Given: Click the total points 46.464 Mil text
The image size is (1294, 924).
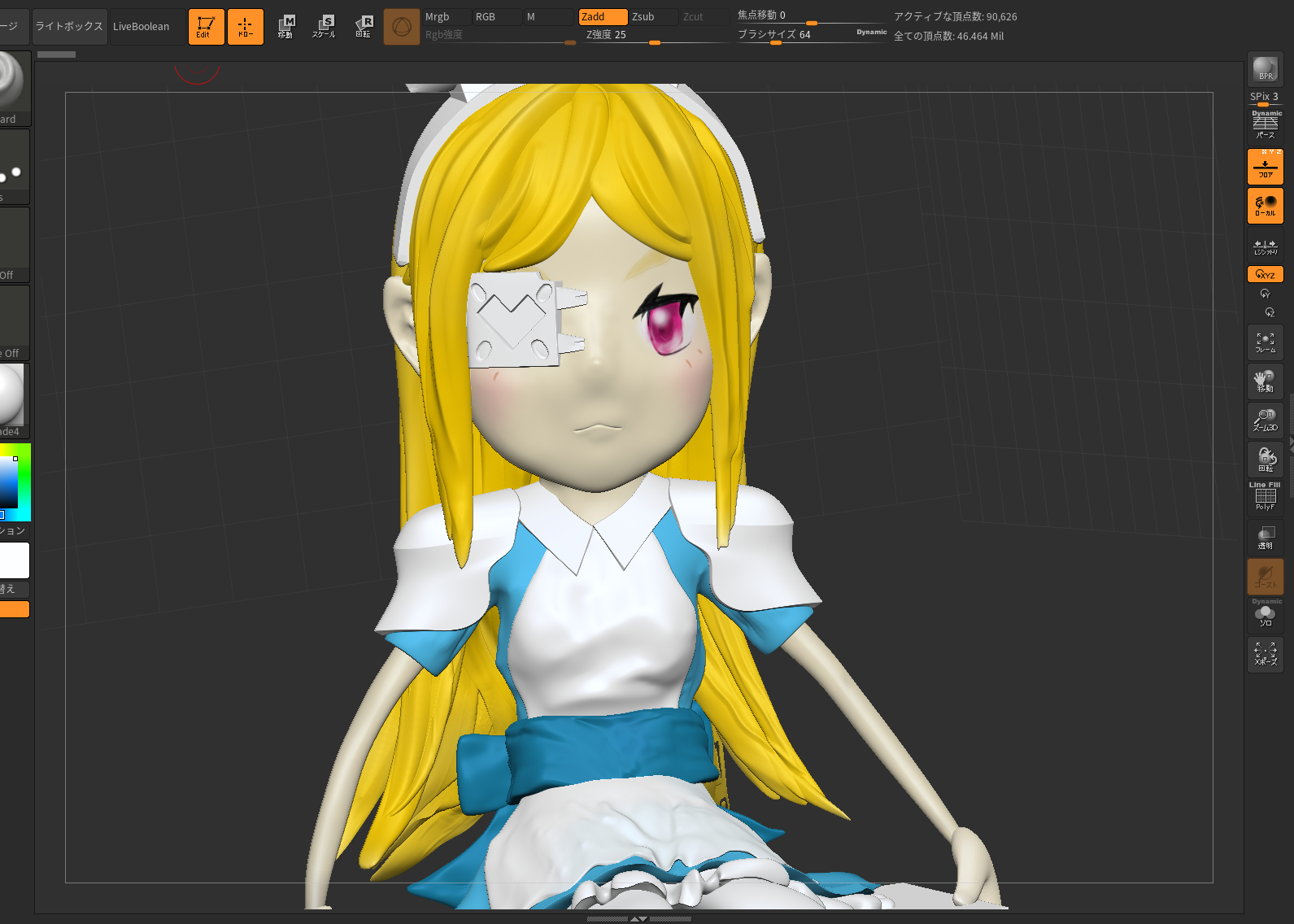Looking at the screenshot, I should 948,36.
